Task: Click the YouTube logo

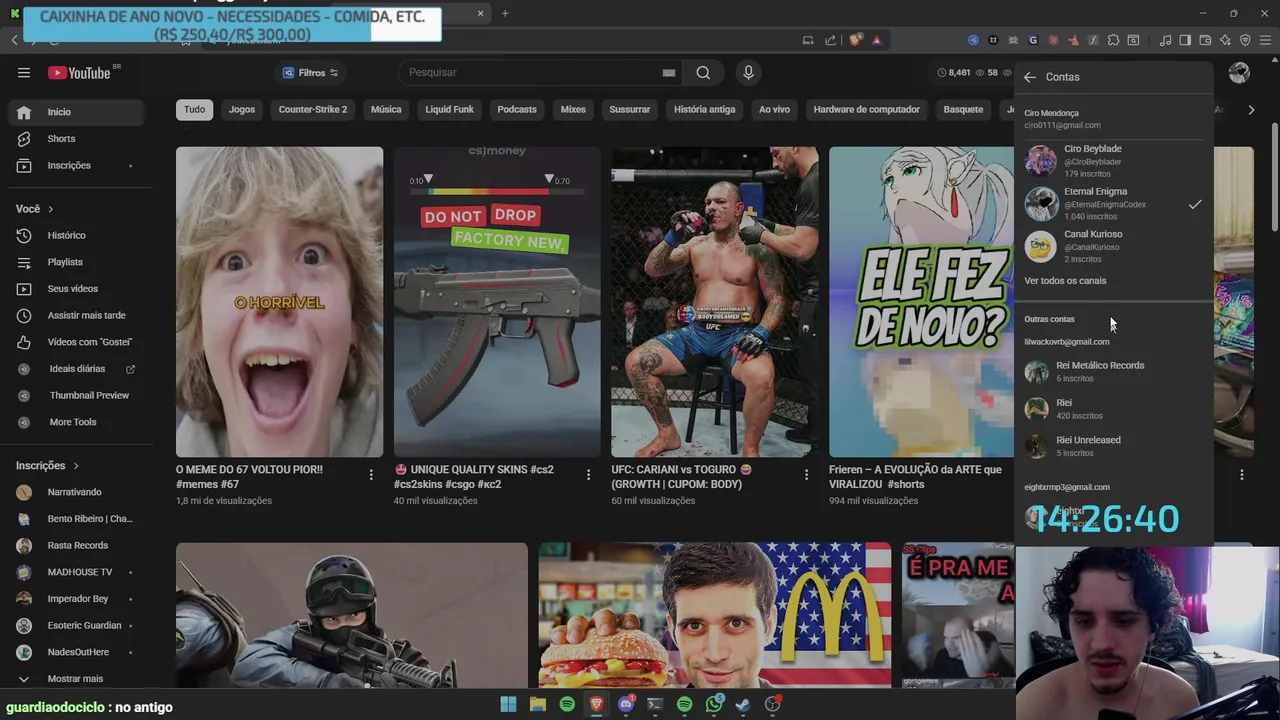Action: [x=79, y=72]
